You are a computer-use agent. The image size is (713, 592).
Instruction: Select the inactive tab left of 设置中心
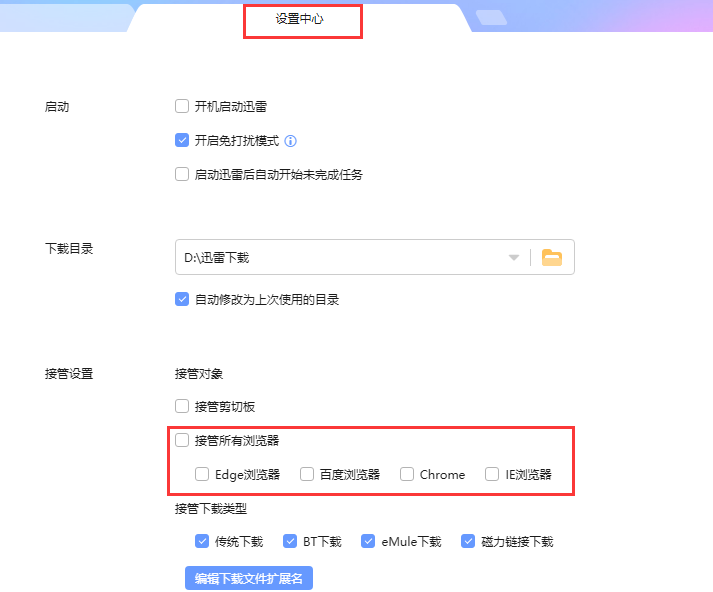pyautogui.click(x=65, y=17)
